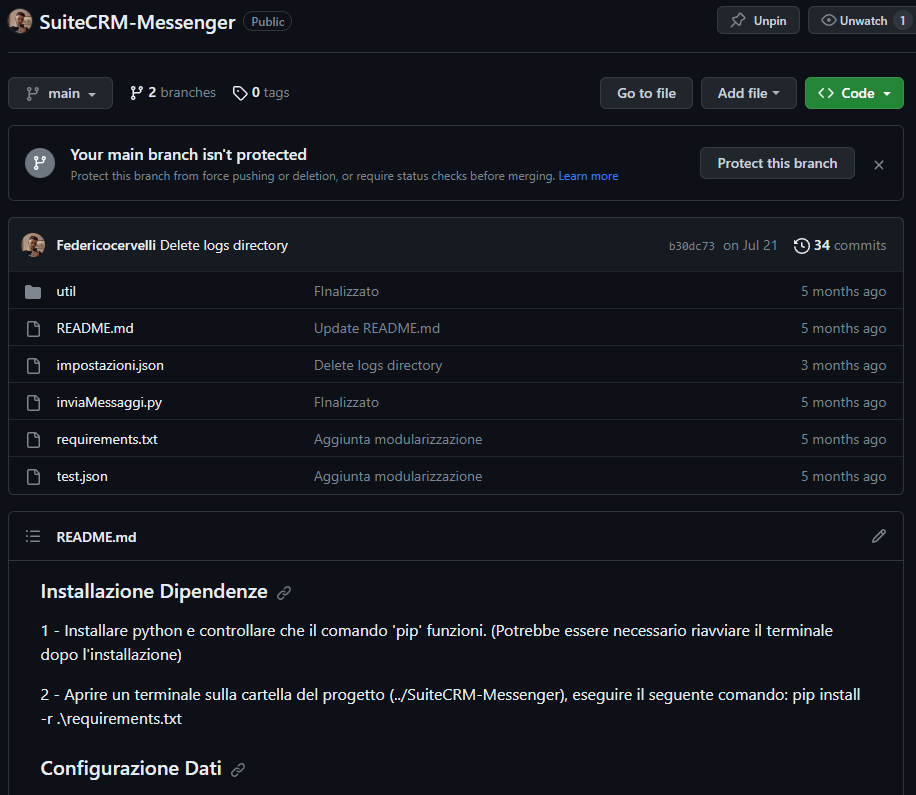This screenshot has height=795, width=916.
Task: Click the README.md panel header title
Action: click(96, 537)
